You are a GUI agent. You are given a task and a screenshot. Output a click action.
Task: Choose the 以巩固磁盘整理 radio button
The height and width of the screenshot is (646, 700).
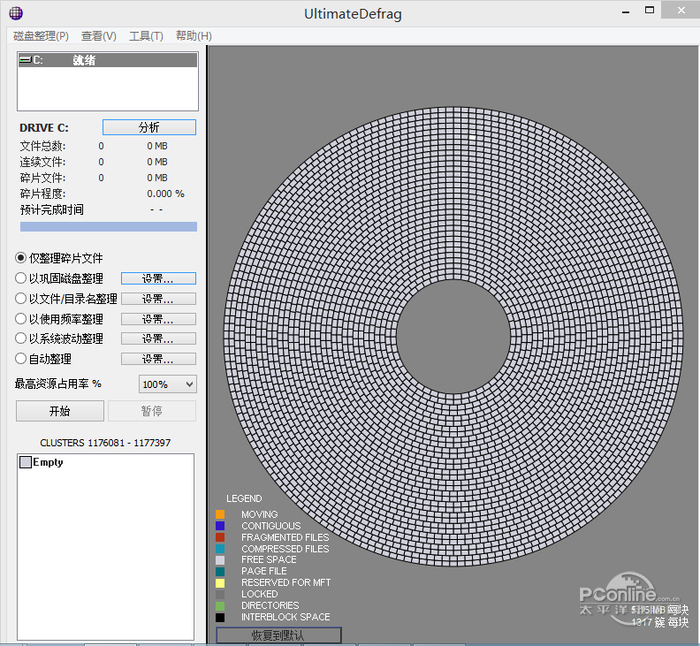pos(21,279)
